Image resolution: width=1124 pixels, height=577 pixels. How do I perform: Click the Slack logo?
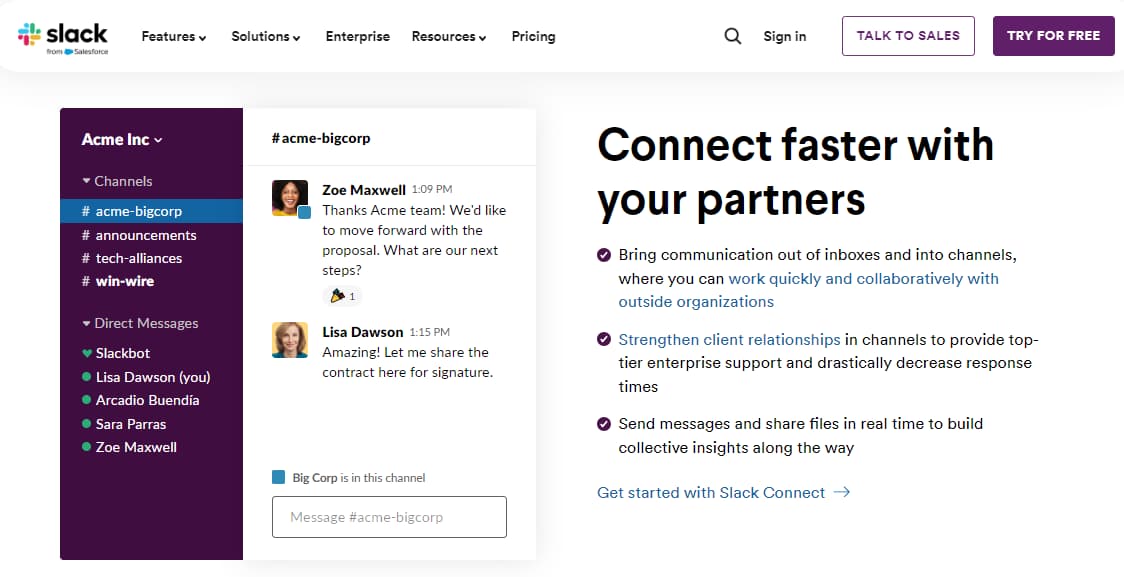[x=66, y=35]
